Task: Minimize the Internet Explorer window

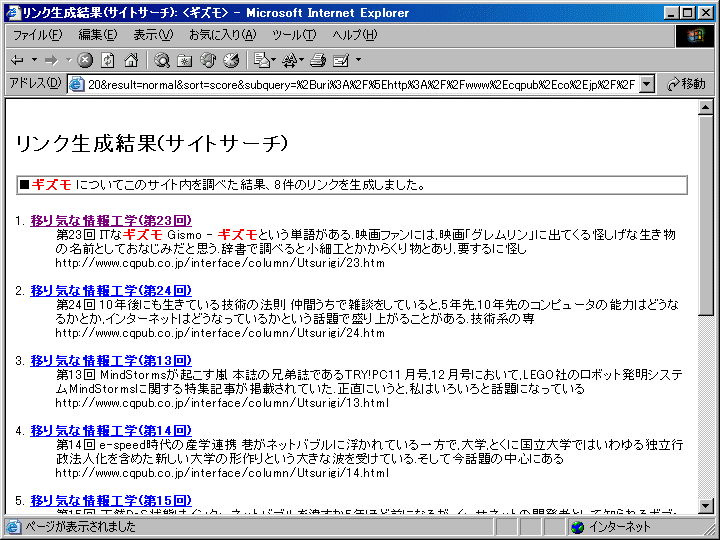Action: point(671,12)
